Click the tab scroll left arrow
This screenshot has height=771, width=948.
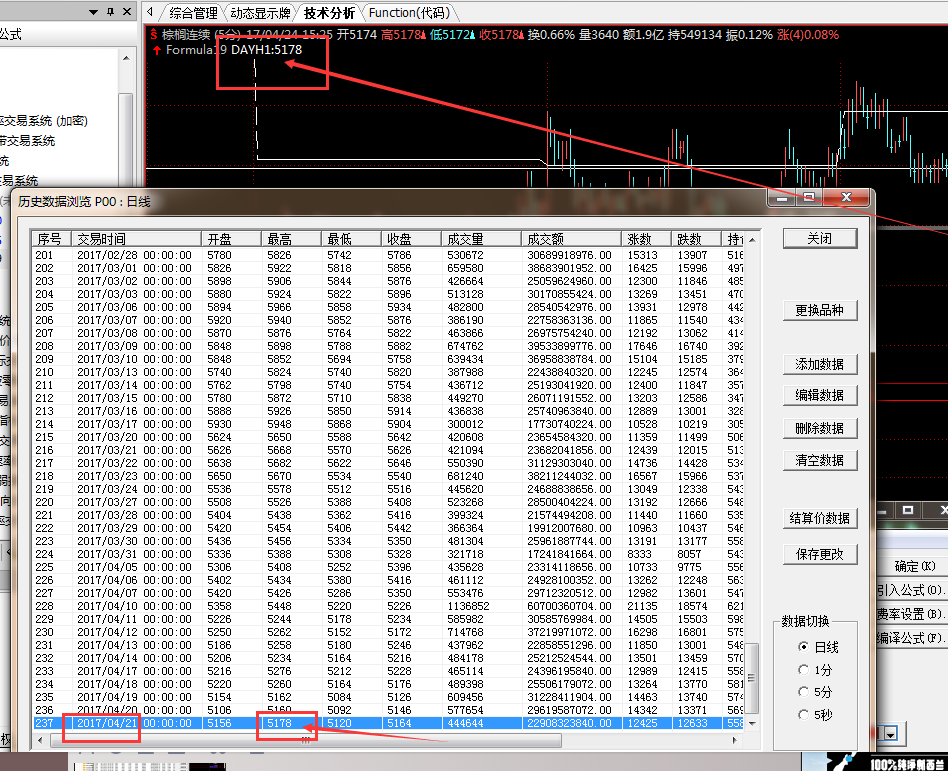pos(150,12)
